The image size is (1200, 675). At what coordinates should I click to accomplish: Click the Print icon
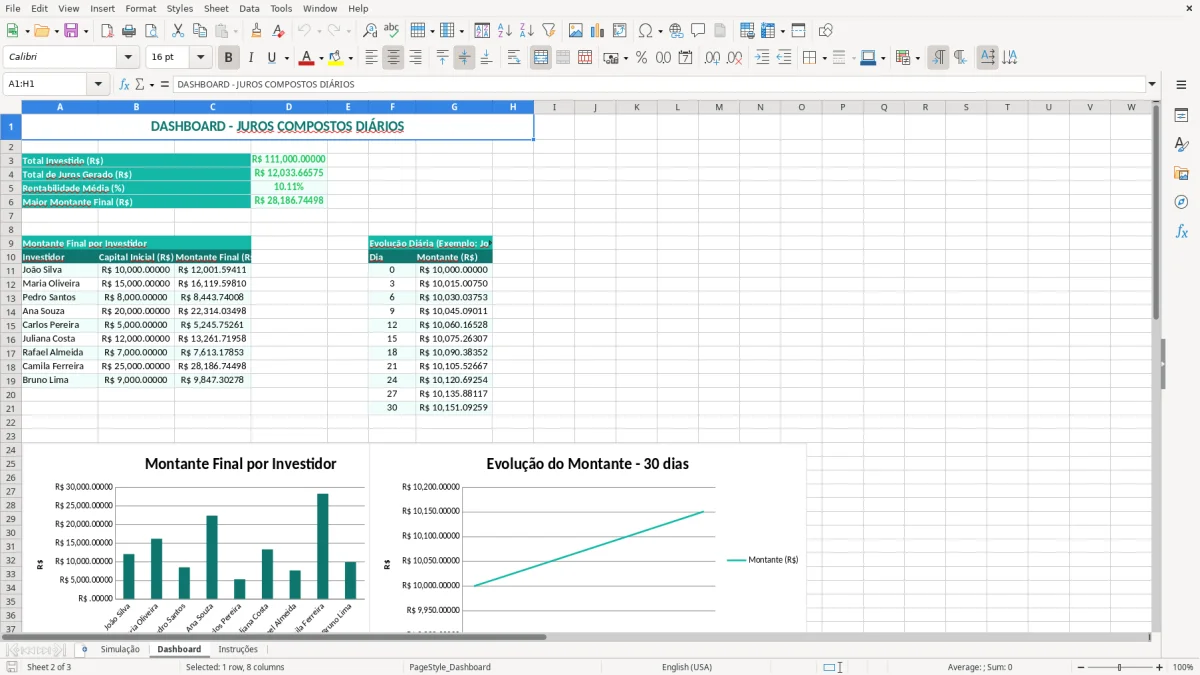(129, 31)
